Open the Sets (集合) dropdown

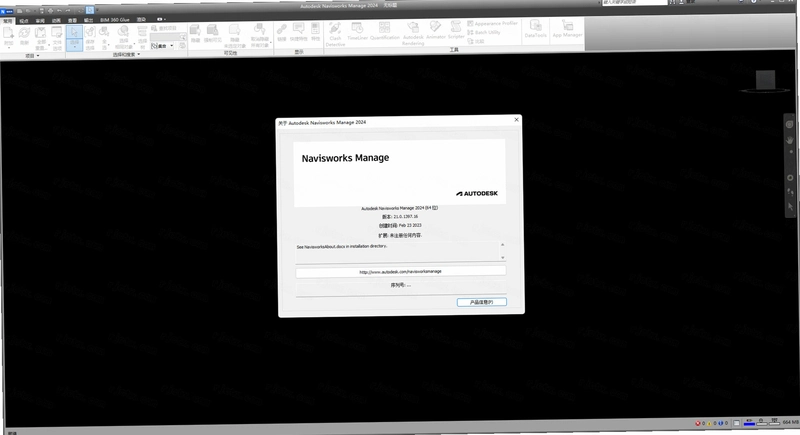pyautogui.click(x=163, y=46)
